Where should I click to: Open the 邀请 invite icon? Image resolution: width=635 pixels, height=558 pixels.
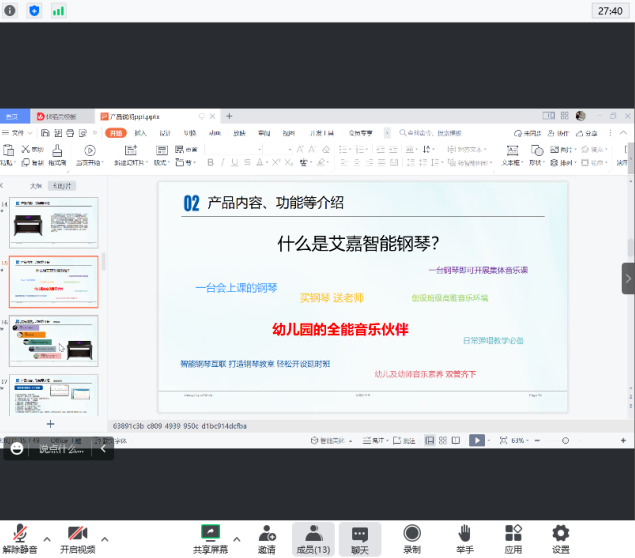tap(267, 538)
